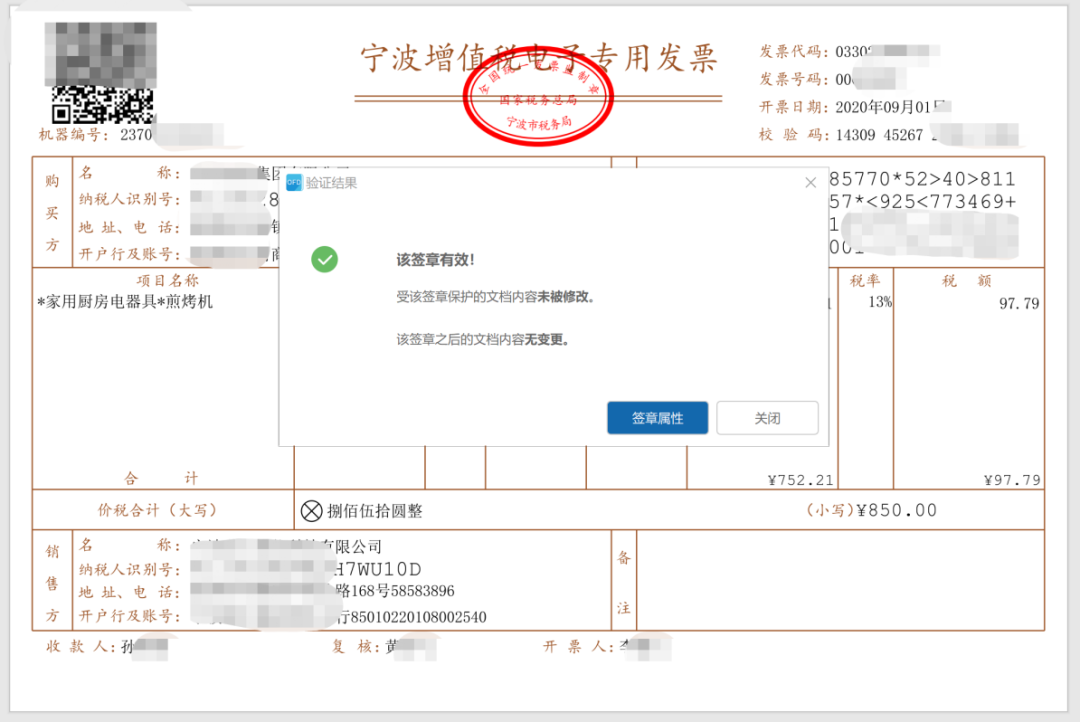
Task: Click the OFD icon in dialog title
Action: [x=294, y=183]
